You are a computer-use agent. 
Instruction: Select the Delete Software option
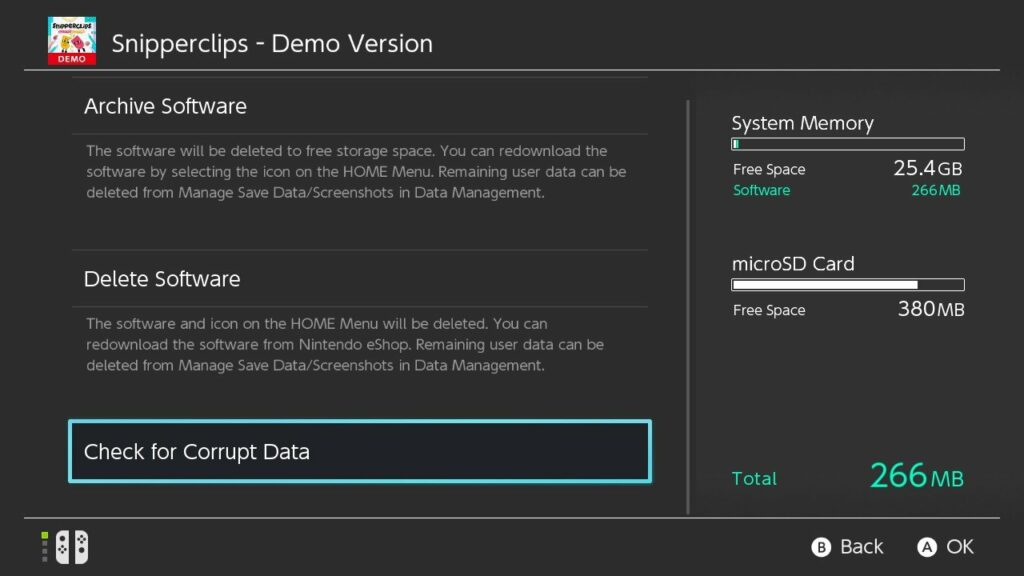pyautogui.click(x=360, y=279)
